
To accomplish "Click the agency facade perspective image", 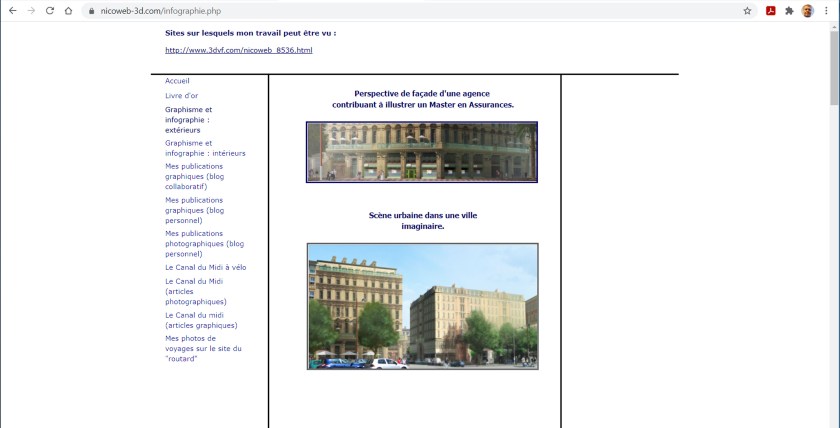I will click(x=421, y=152).
